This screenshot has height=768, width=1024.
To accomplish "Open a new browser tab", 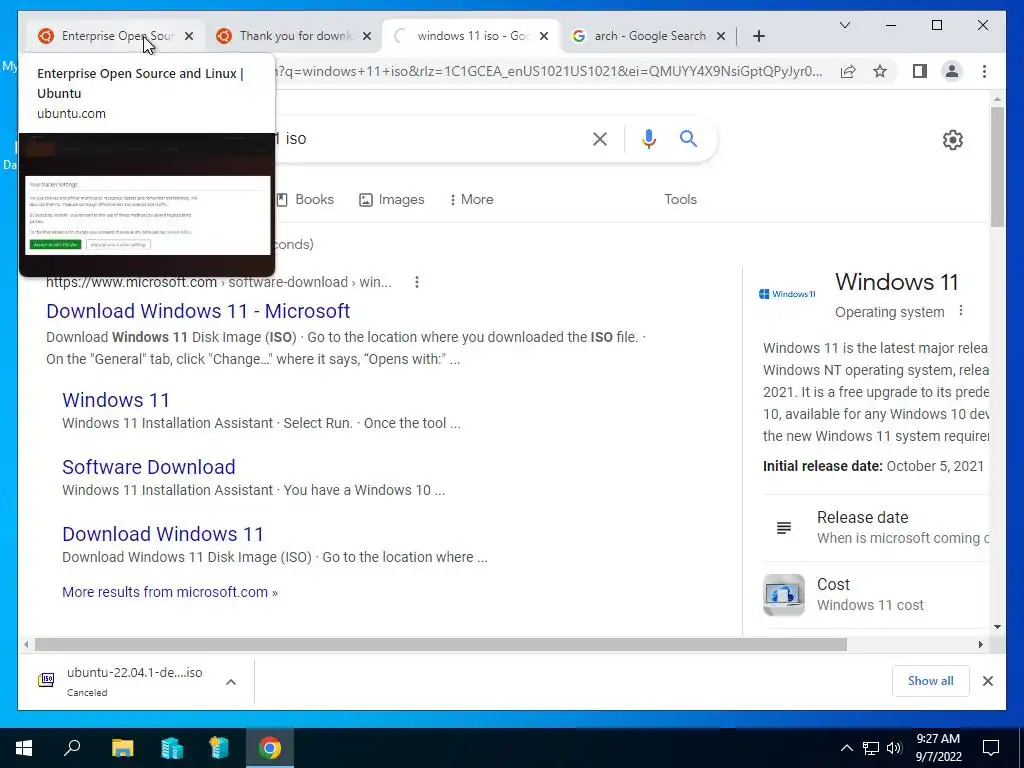I will tap(758, 36).
